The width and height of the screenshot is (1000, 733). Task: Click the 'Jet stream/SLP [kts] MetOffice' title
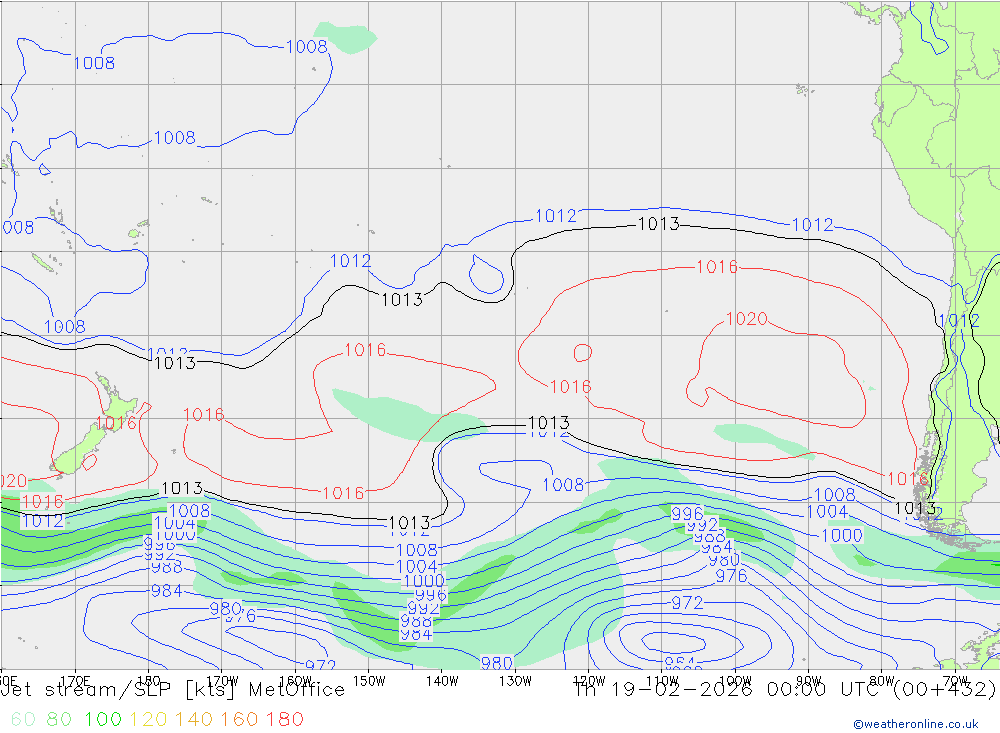(x=173, y=690)
